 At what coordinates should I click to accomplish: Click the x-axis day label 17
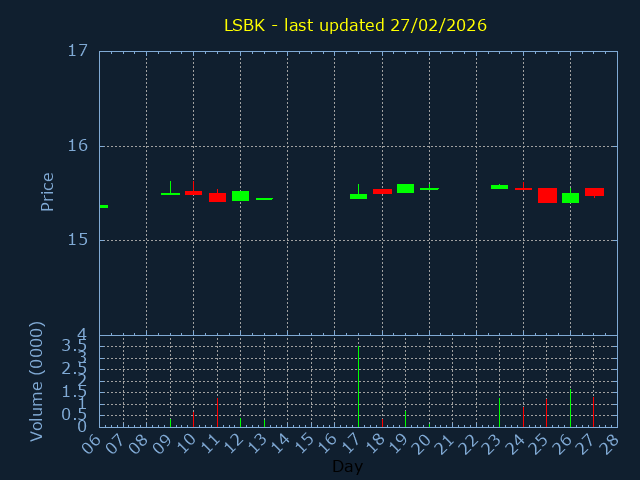coord(351,444)
